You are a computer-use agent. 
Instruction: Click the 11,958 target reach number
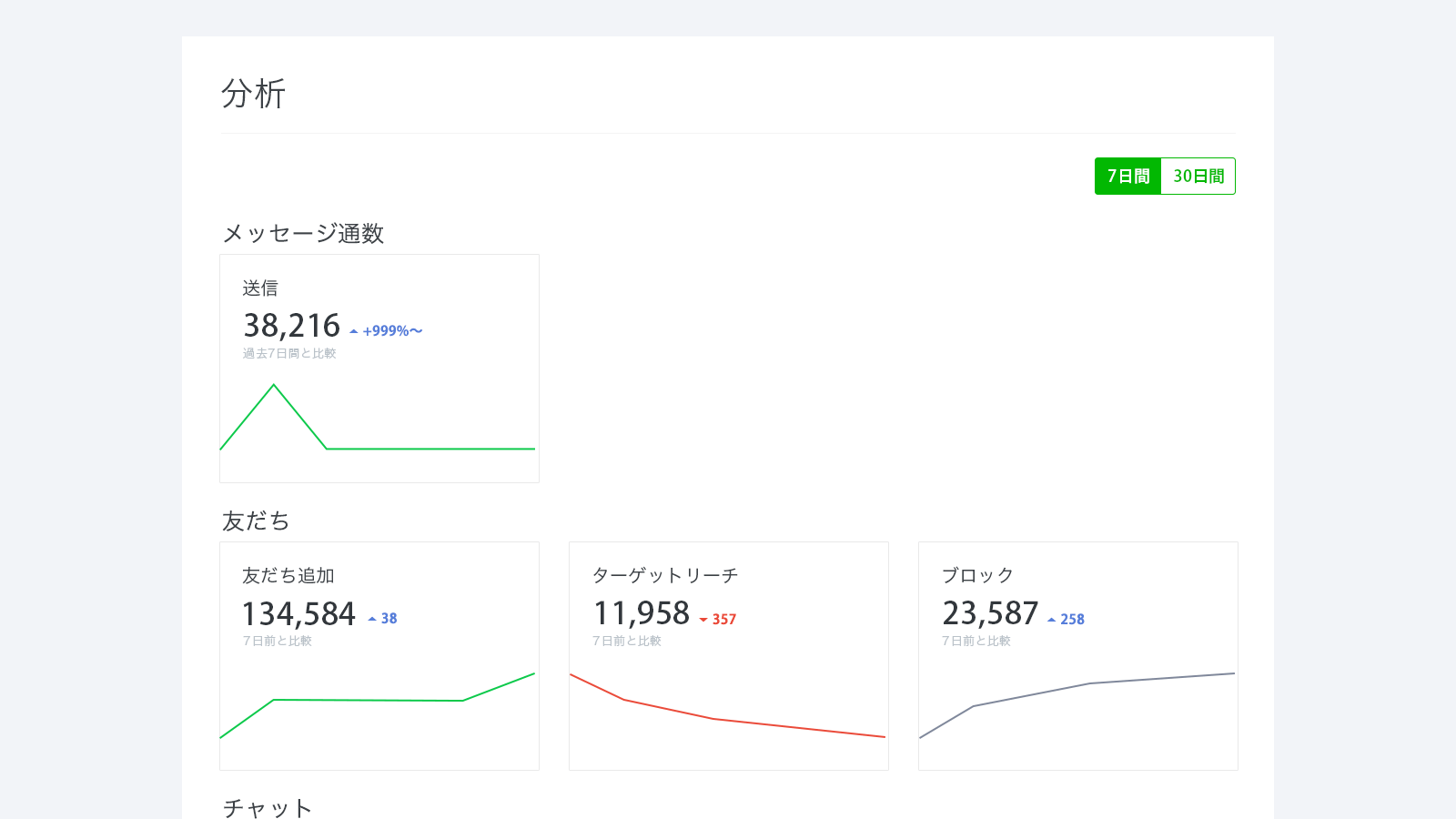(x=642, y=614)
